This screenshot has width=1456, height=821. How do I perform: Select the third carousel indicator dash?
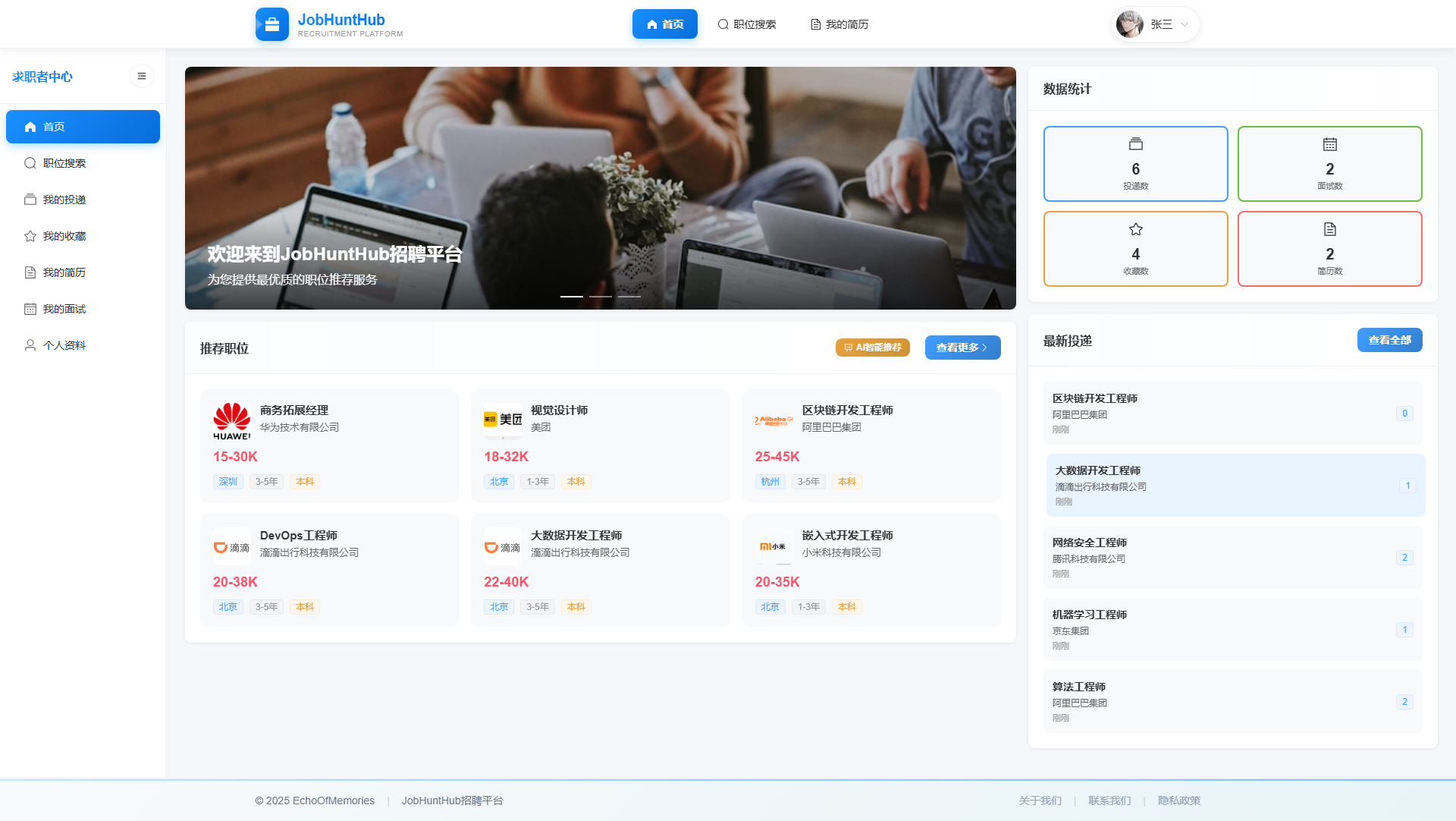tap(629, 296)
